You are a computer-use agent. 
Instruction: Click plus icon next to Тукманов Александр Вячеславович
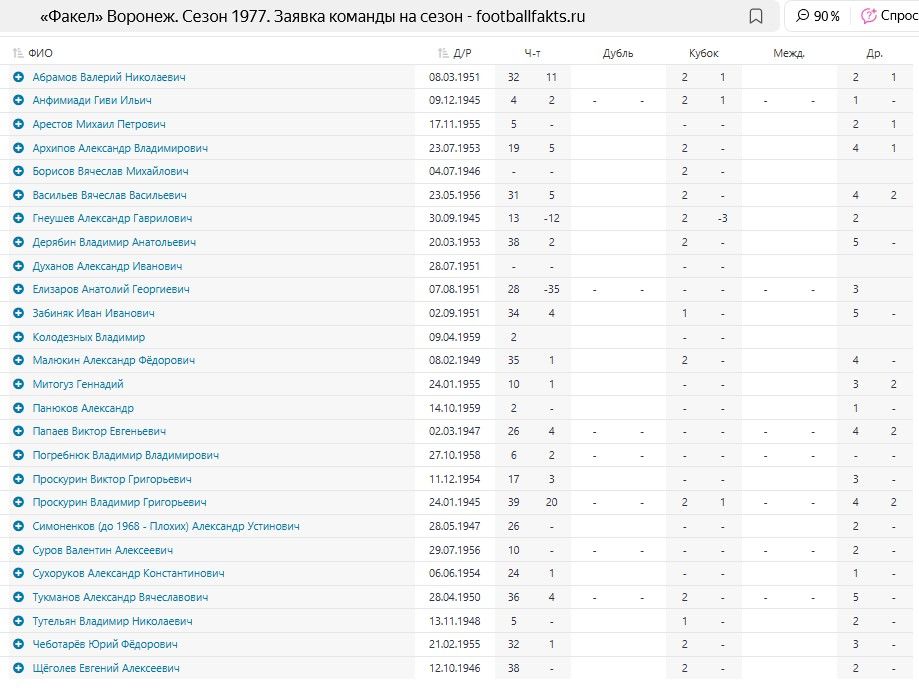18,597
